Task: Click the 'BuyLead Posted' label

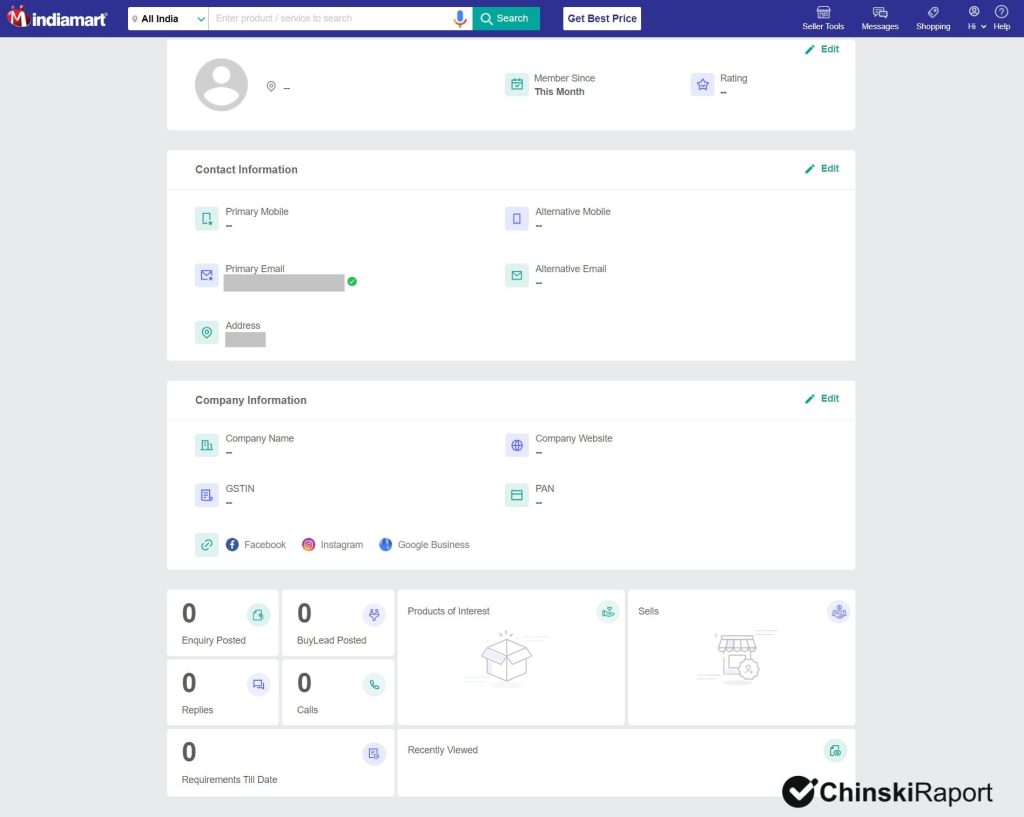Action: (x=332, y=640)
